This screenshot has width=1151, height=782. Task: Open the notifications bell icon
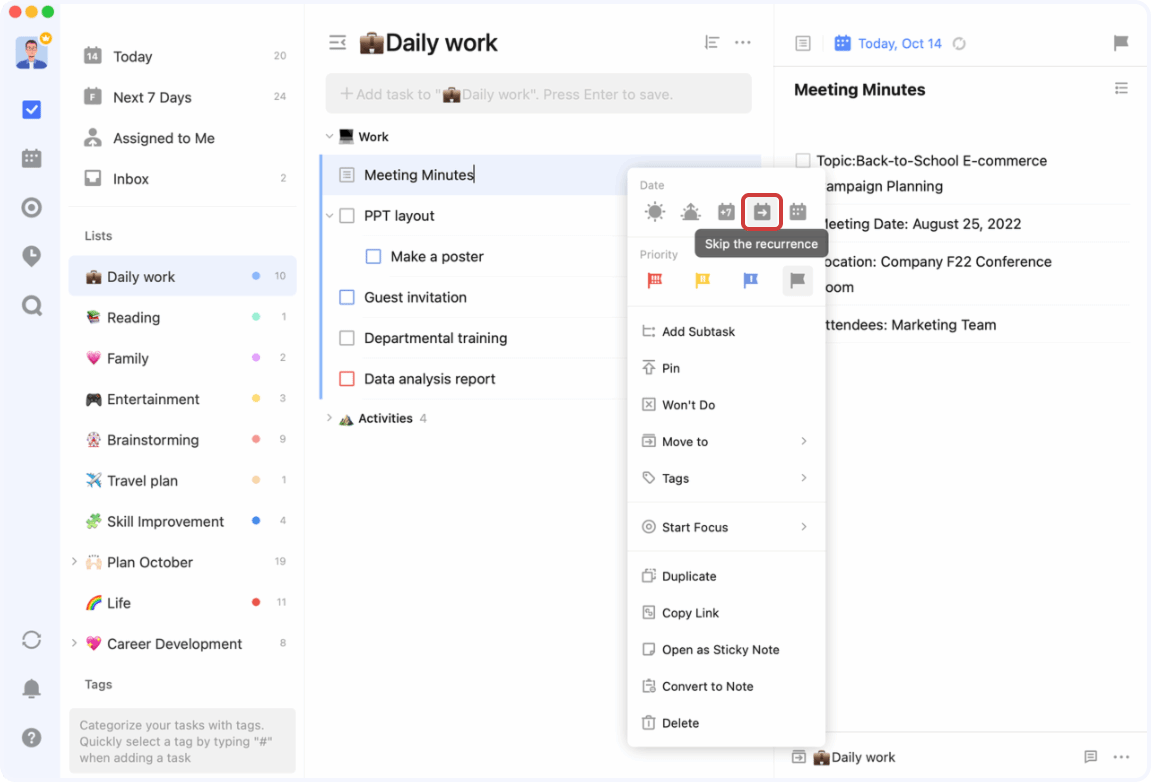coord(32,688)
